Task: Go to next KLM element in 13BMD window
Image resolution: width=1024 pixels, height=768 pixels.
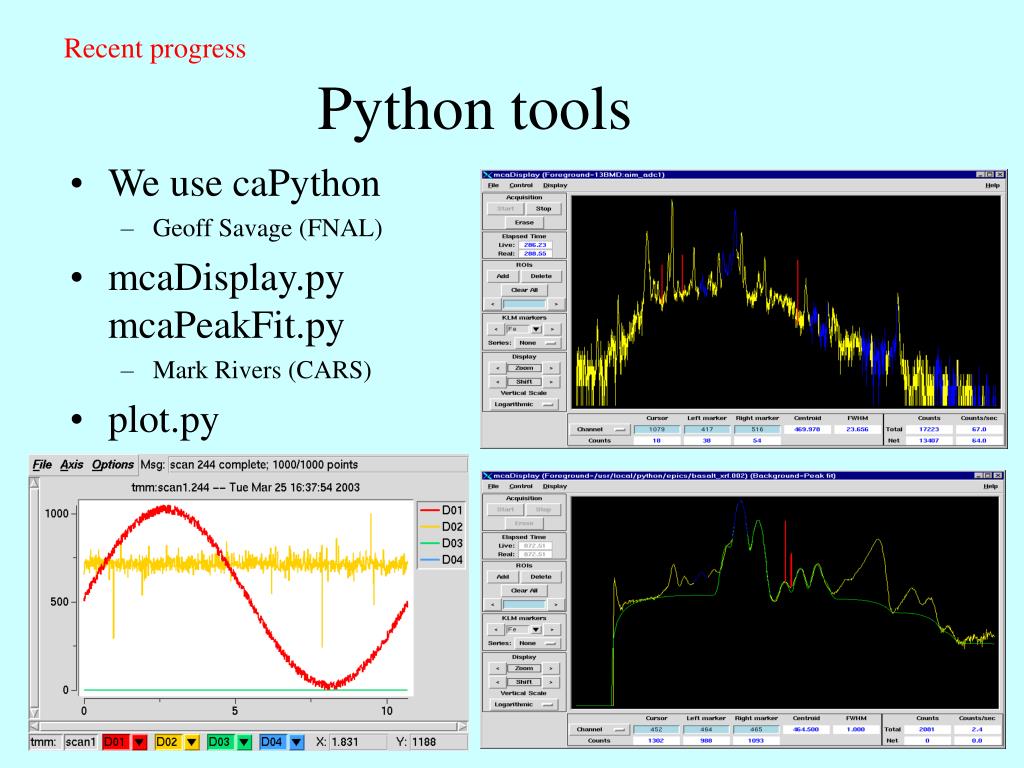Action: point(552,329)
